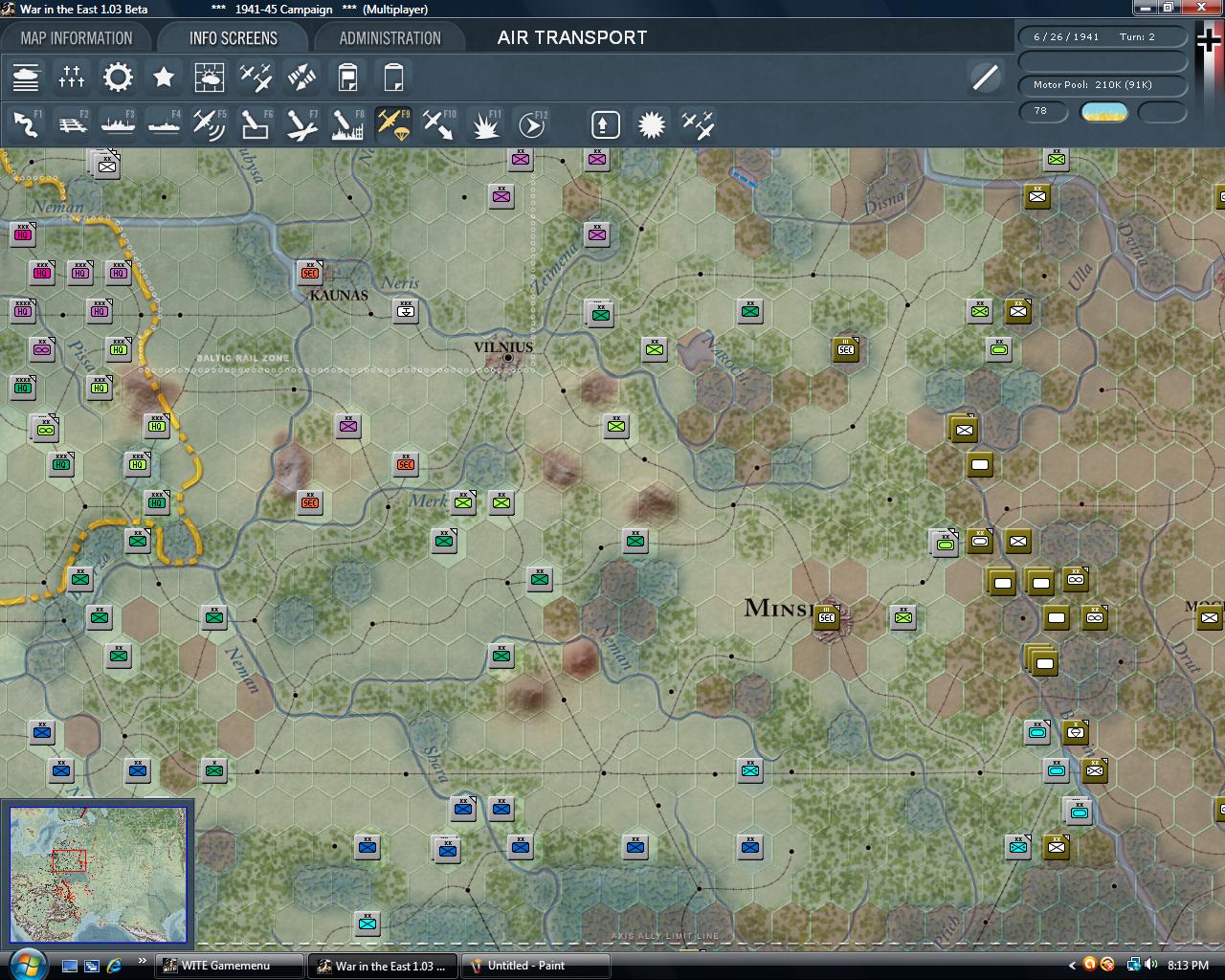Click the volume icon in system tray
1225x980 pixels.
[x=1150, y=965]
